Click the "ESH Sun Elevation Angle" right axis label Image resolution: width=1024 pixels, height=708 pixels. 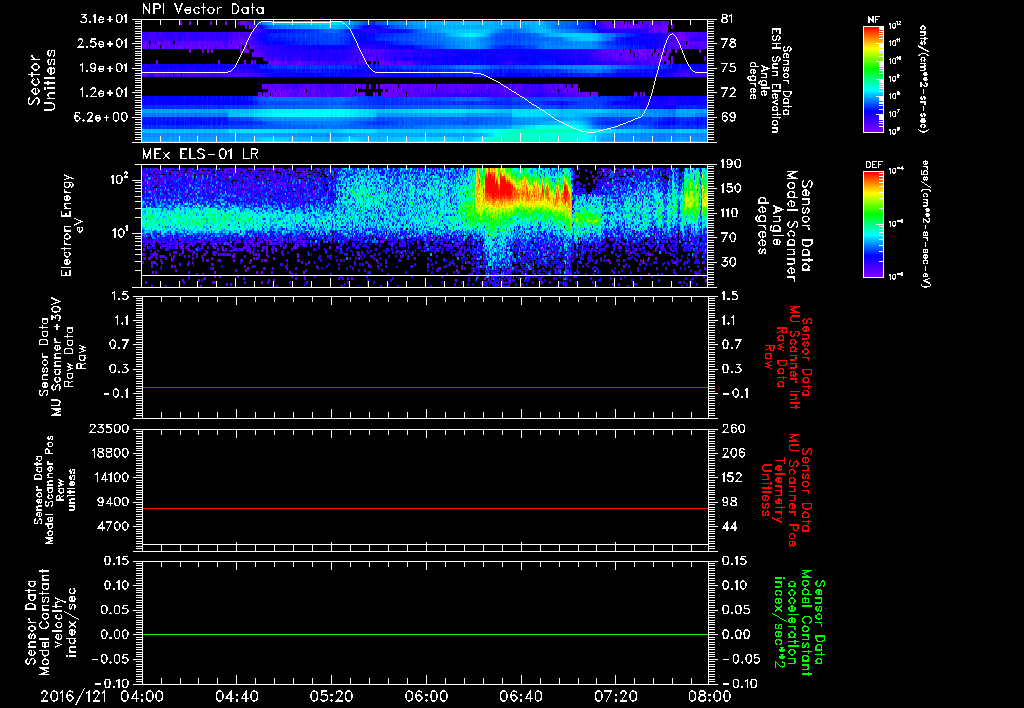(x=770, y=80)
